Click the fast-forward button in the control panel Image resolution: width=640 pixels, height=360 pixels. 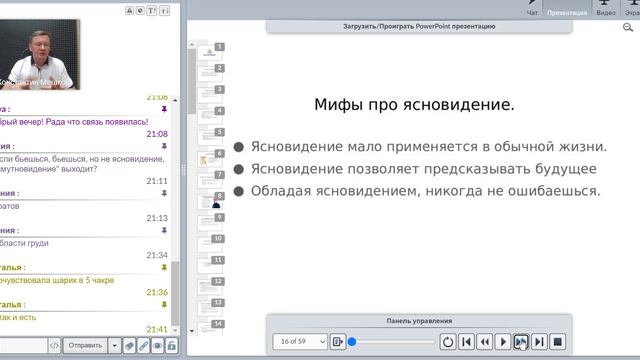(x=521, y=342)
